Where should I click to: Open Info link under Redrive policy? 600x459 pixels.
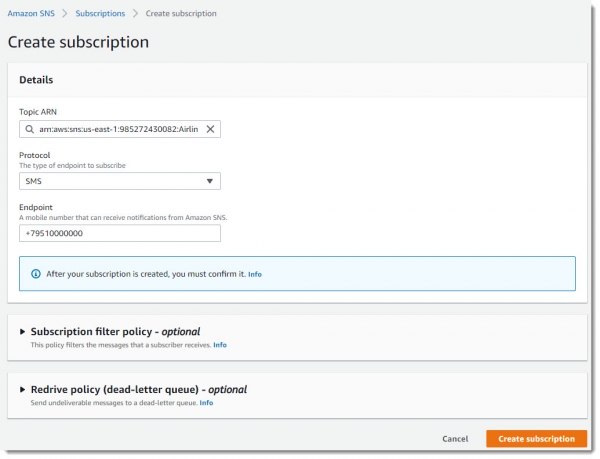206,403
